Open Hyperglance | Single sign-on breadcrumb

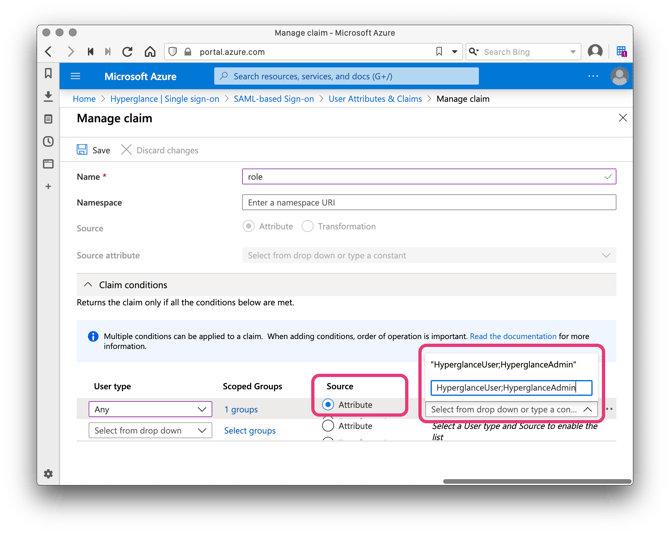point(165,99)
